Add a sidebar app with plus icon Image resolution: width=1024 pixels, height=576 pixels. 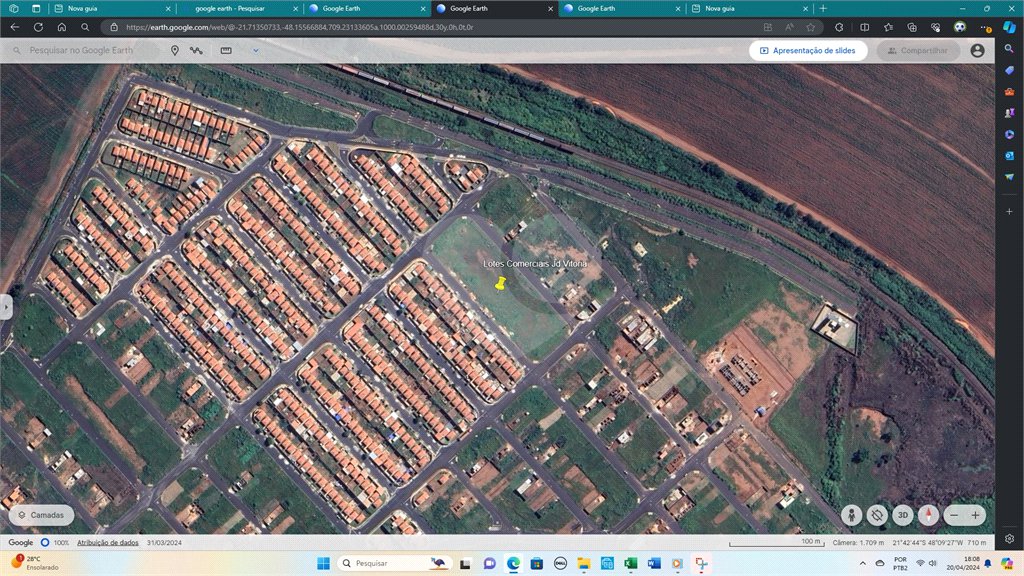point(1010,212)
